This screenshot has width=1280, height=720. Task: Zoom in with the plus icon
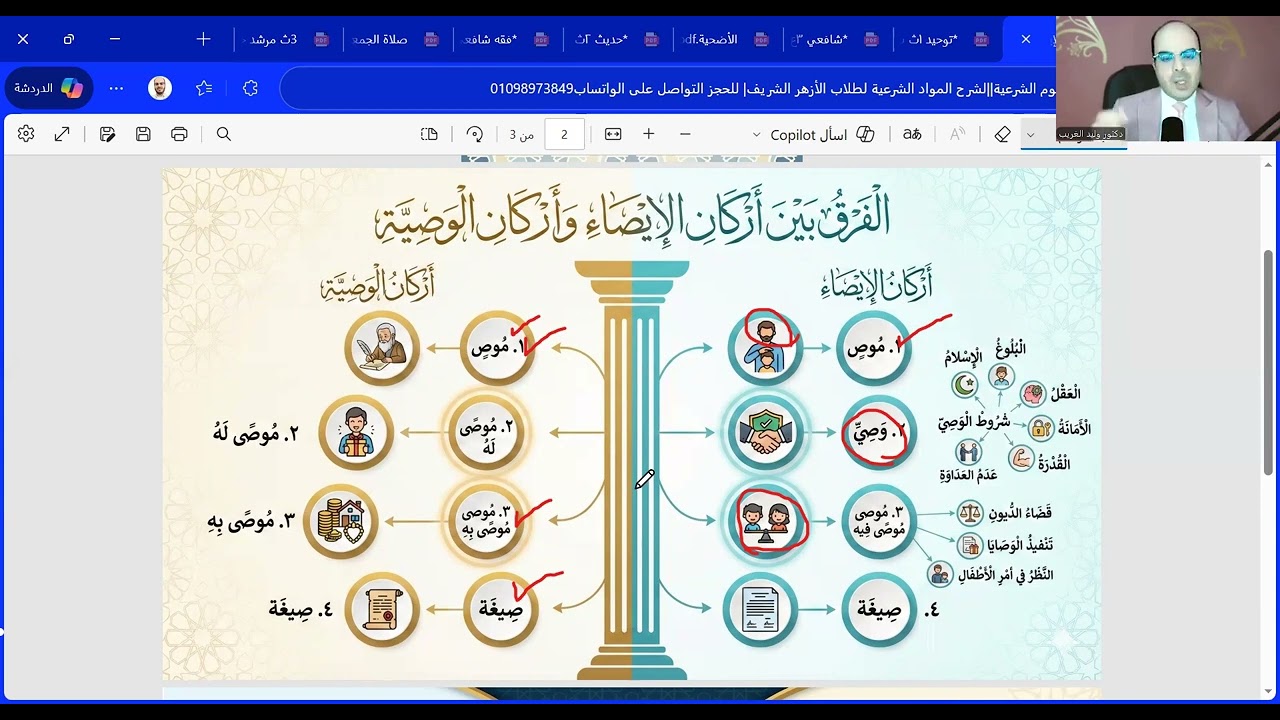pos(649,134)
